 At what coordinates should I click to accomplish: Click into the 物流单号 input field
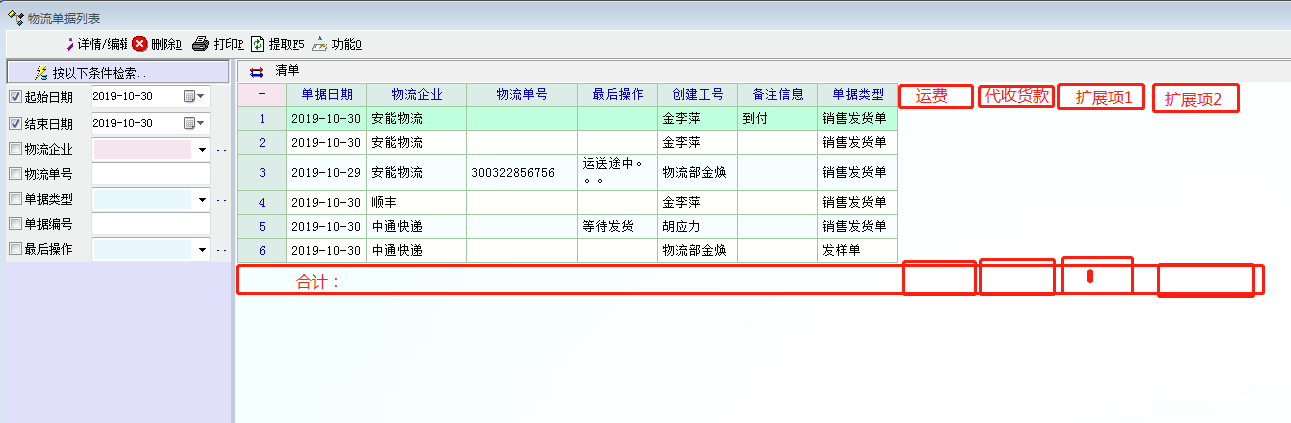(x=150, y=174)
